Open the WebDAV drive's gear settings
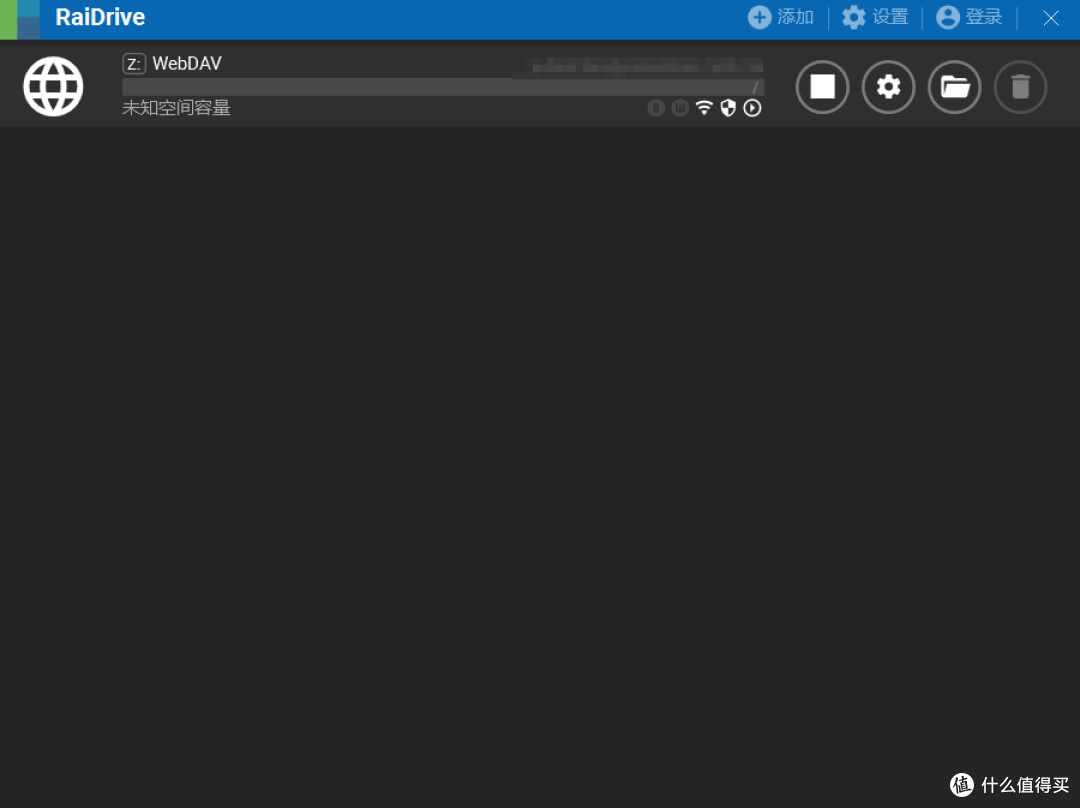Viewport: 1080px width, 808px height. click(888, 87)
